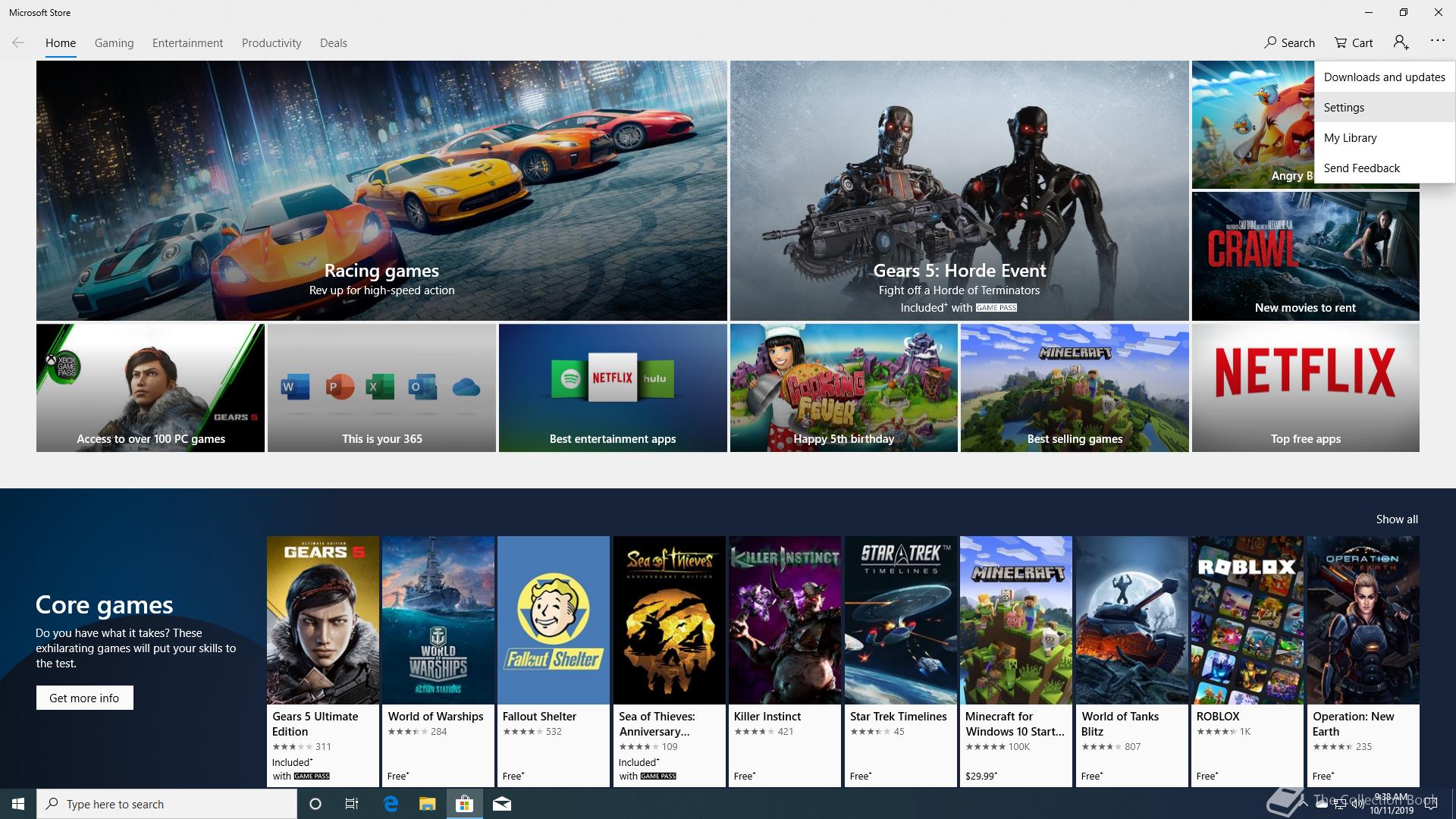Open Crawl New movies to rent tile
This screenshot has height=819, width=1456.
(1305, 256)
